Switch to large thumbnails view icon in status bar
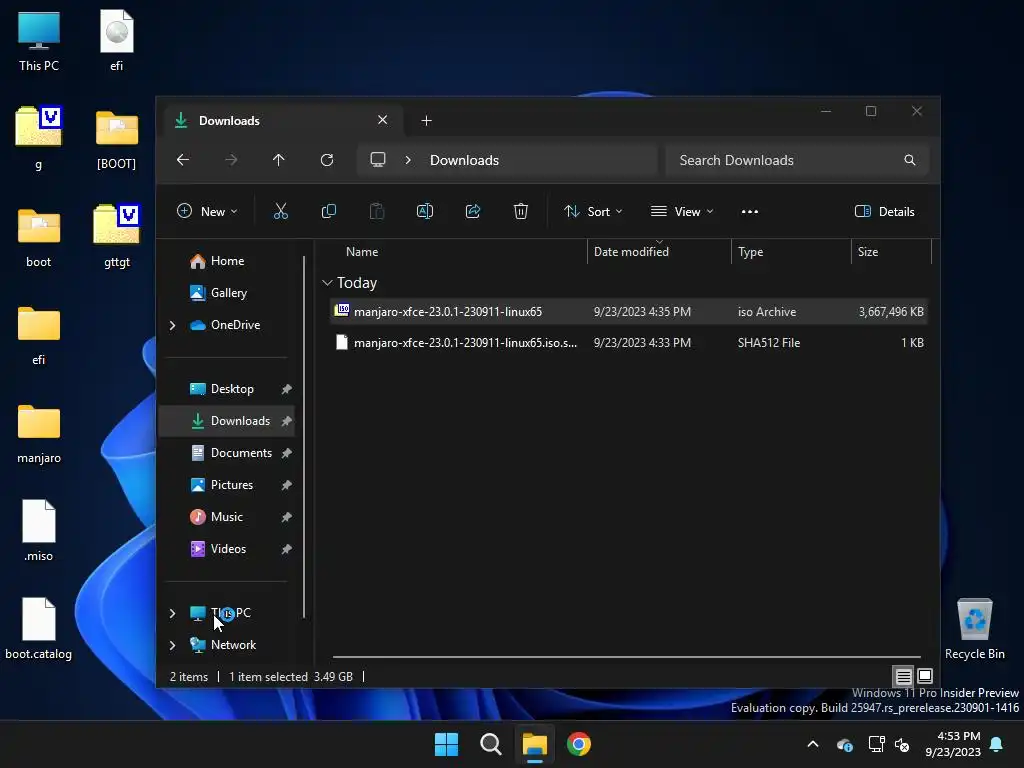Screen dimensions: 1024x768 (x=925, y=676)
